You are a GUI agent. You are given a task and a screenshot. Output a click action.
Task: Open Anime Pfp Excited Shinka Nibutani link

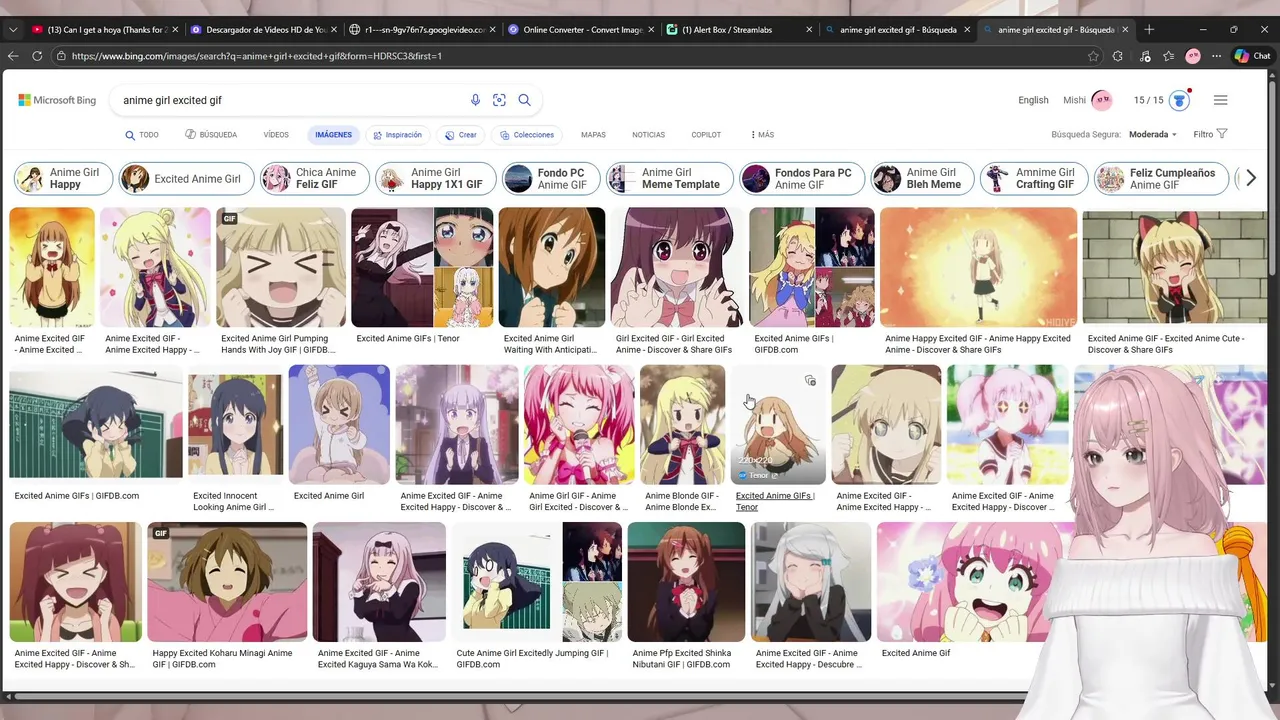tap(682, 659)
